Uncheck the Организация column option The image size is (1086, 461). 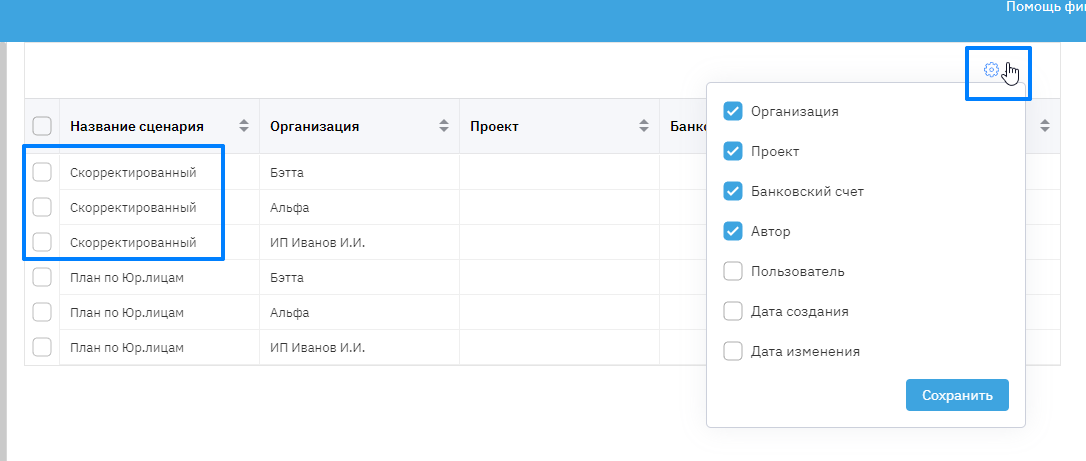[733, 111]
